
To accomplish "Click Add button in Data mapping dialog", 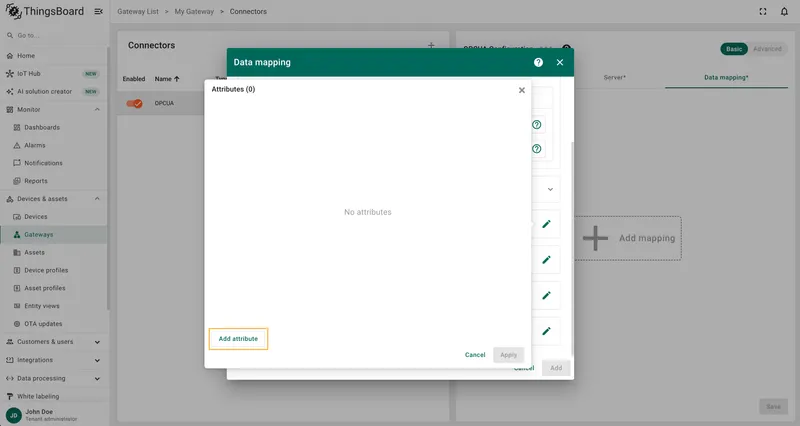I will (556, 368).
